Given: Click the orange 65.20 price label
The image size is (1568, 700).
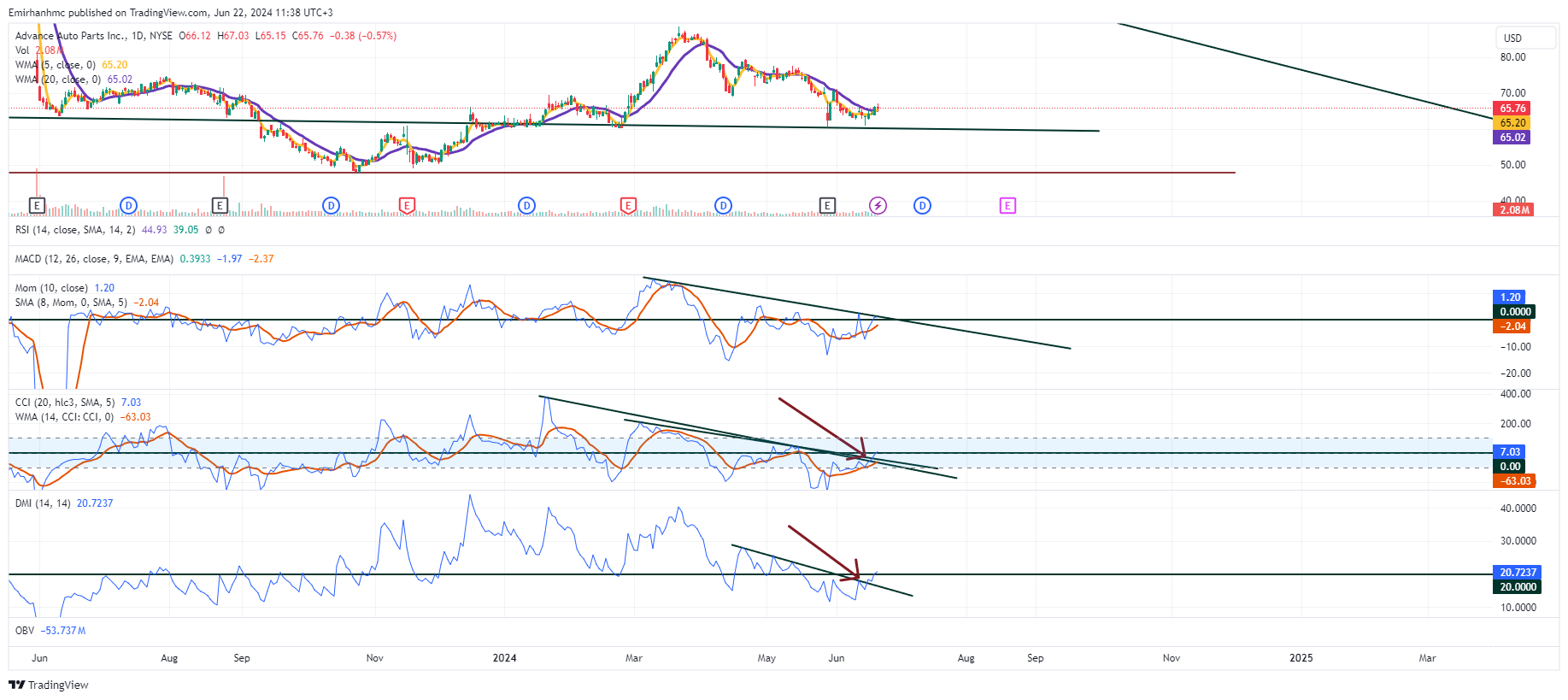Looking at the screenshot, I should click(1512, 123).
